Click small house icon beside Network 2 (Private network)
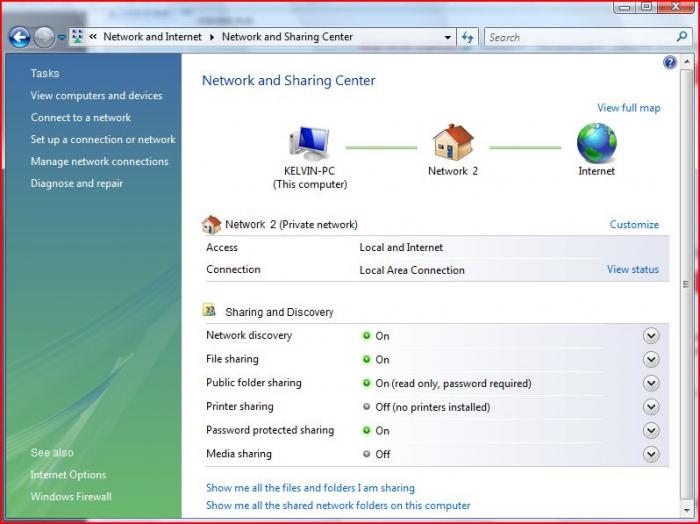The width and height of the screenshot is (700, 524). 212,225
